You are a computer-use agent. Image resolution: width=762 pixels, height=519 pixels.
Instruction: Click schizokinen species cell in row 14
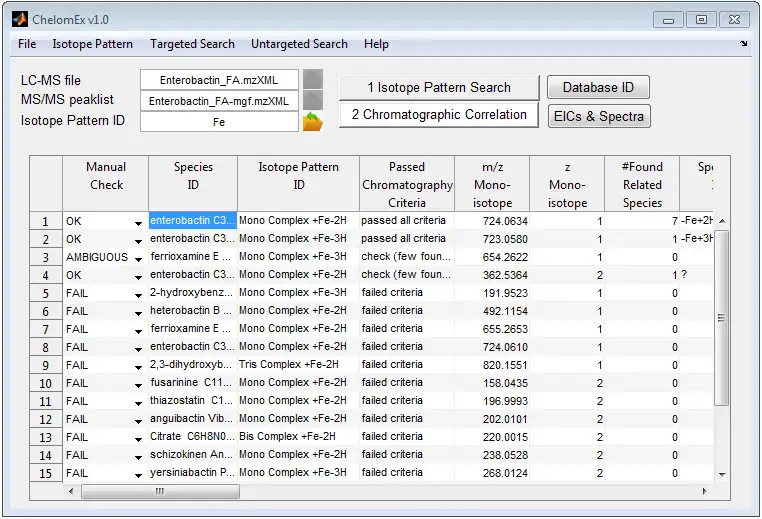(193, 454)
